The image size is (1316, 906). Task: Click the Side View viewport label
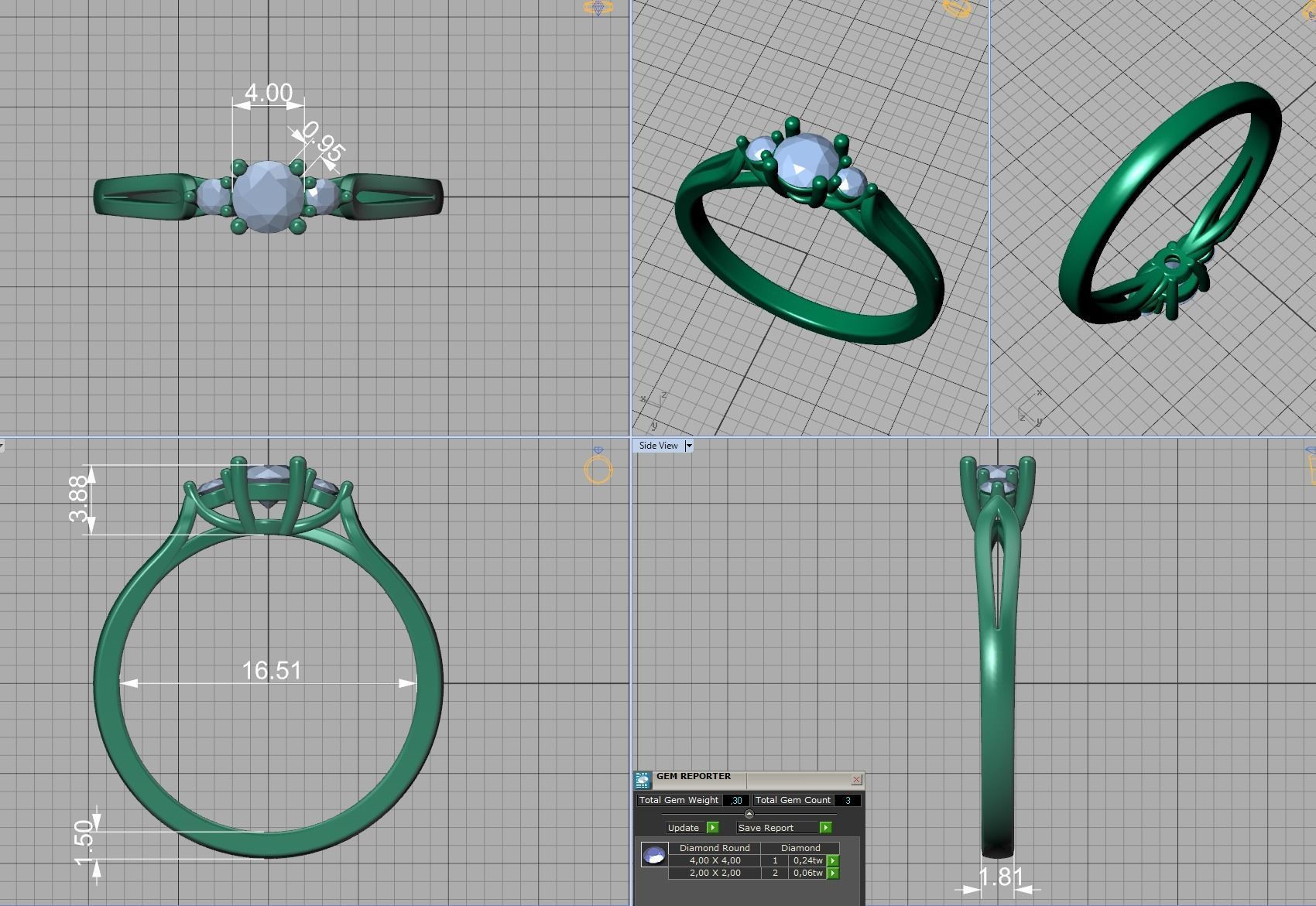point(659,446)
